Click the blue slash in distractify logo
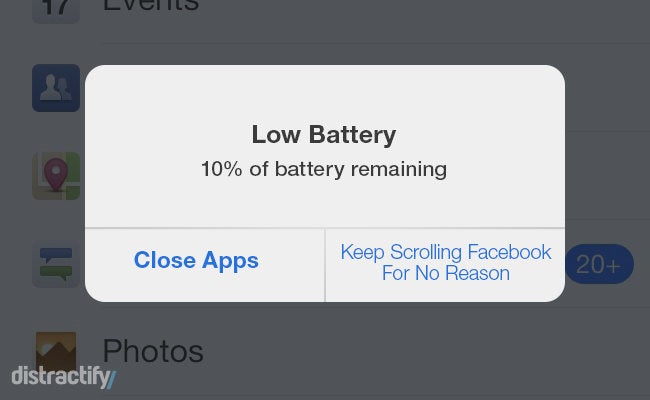Image resolution: width=650 pixels, height=400 pixels. 111,380
